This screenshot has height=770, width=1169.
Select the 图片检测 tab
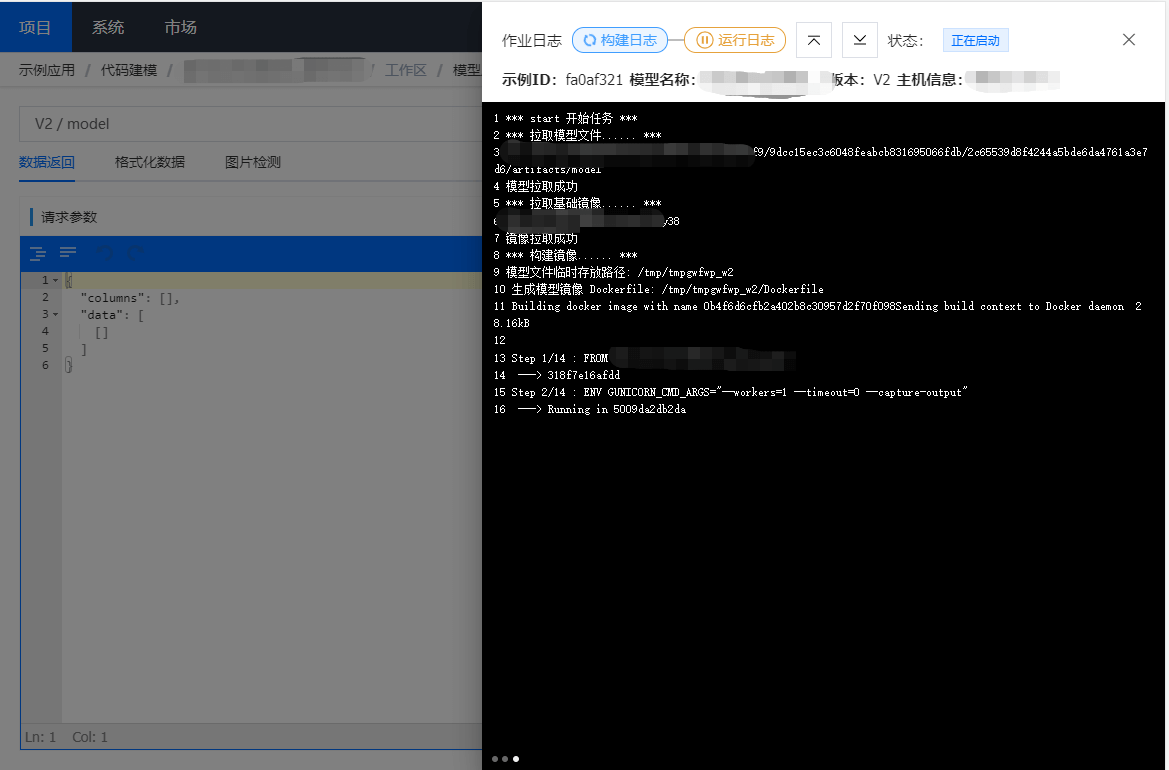pyautogui.click(x=253, y=162)
